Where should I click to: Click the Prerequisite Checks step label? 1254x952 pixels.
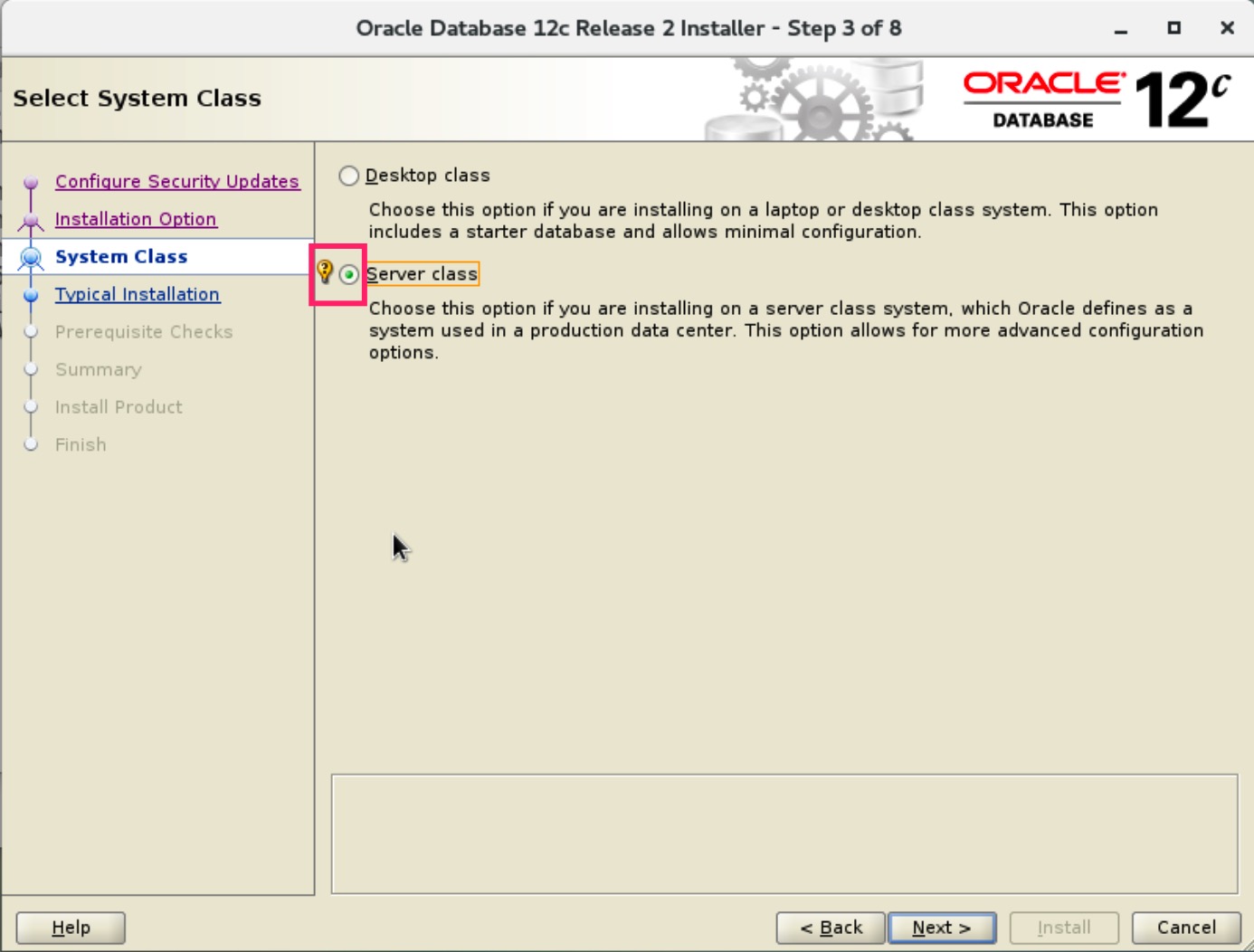coord(144,332)
